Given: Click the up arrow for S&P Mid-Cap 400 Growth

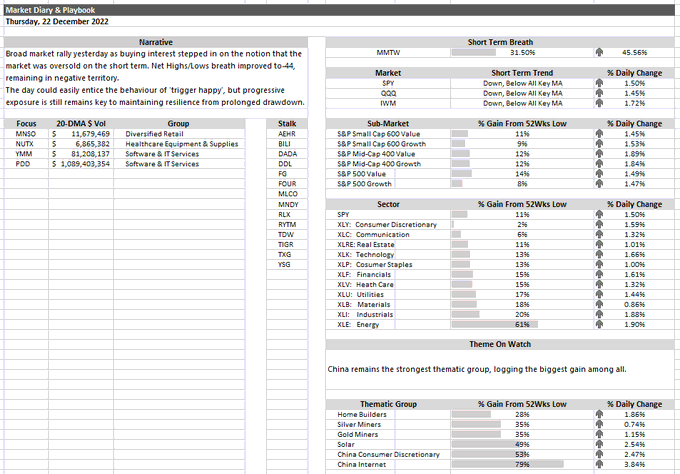Looking at the screenshot, I should (599, 163).
